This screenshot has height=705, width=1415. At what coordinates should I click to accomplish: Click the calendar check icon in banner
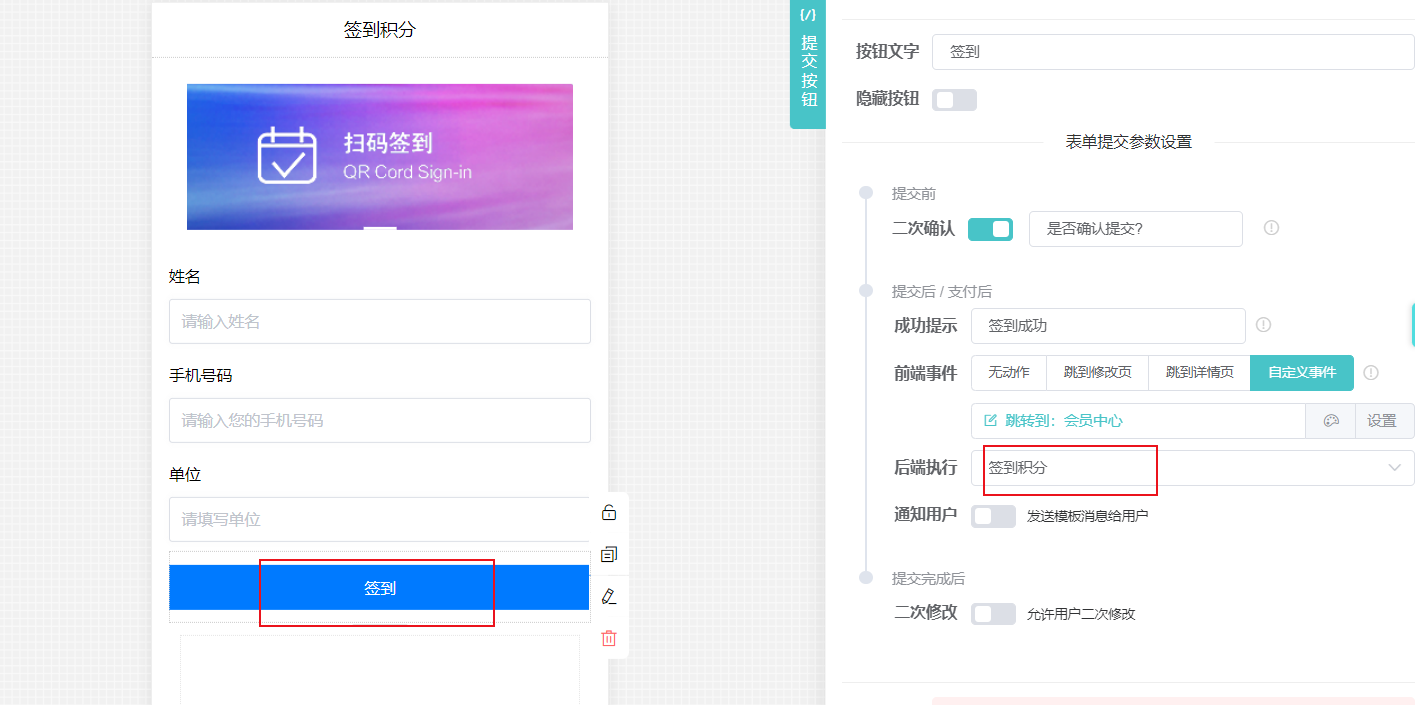287,156
